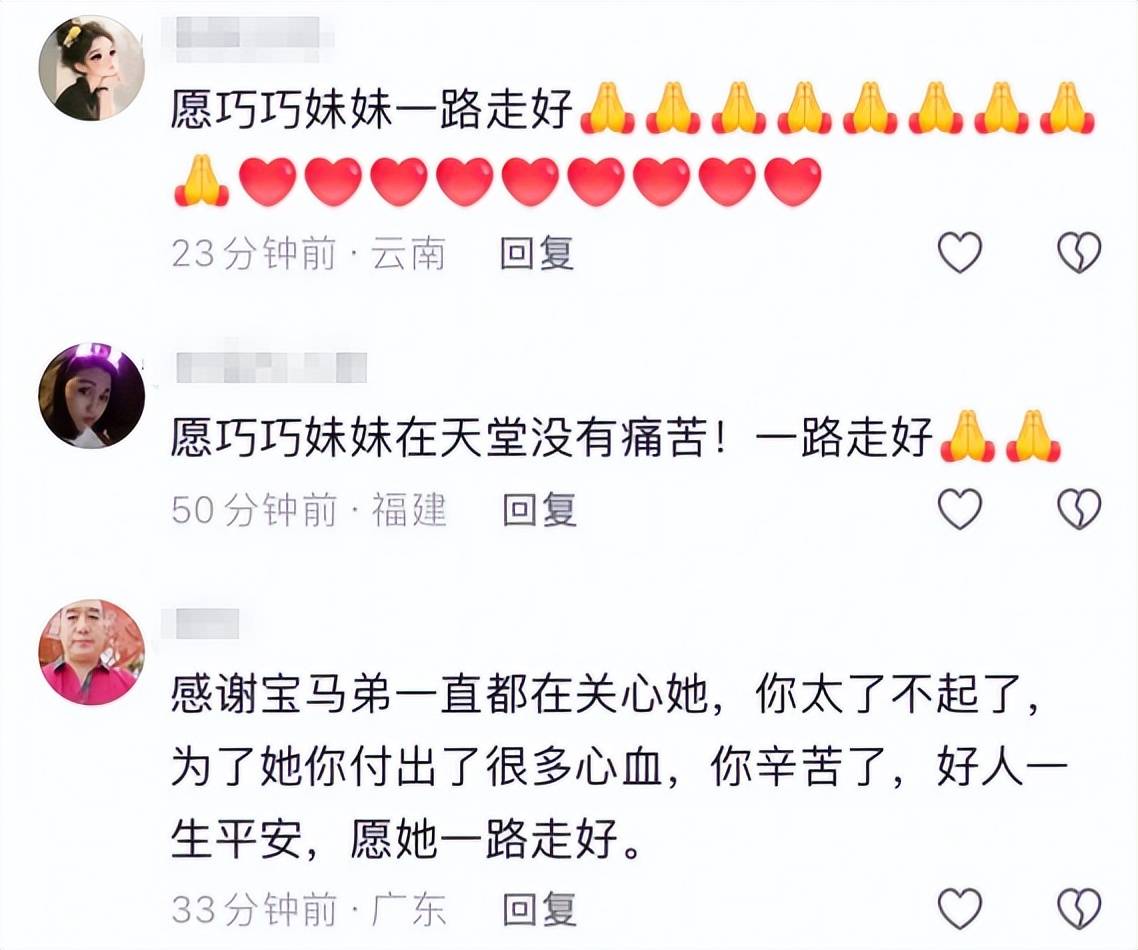Open blurred username of Guangdong commenter
Screen dimensions: 1138x950
coord(205,623)
